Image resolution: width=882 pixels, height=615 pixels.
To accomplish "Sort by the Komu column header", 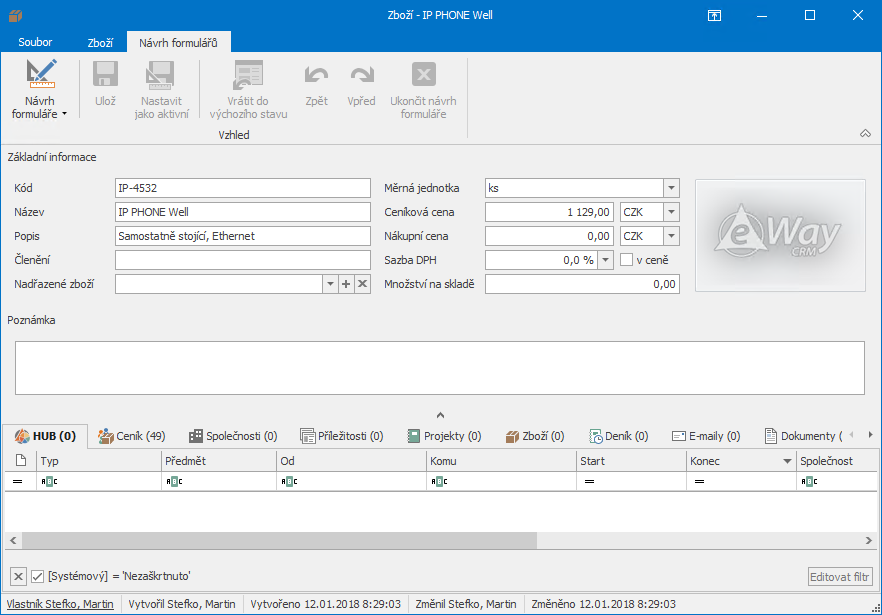I will 501,461.
